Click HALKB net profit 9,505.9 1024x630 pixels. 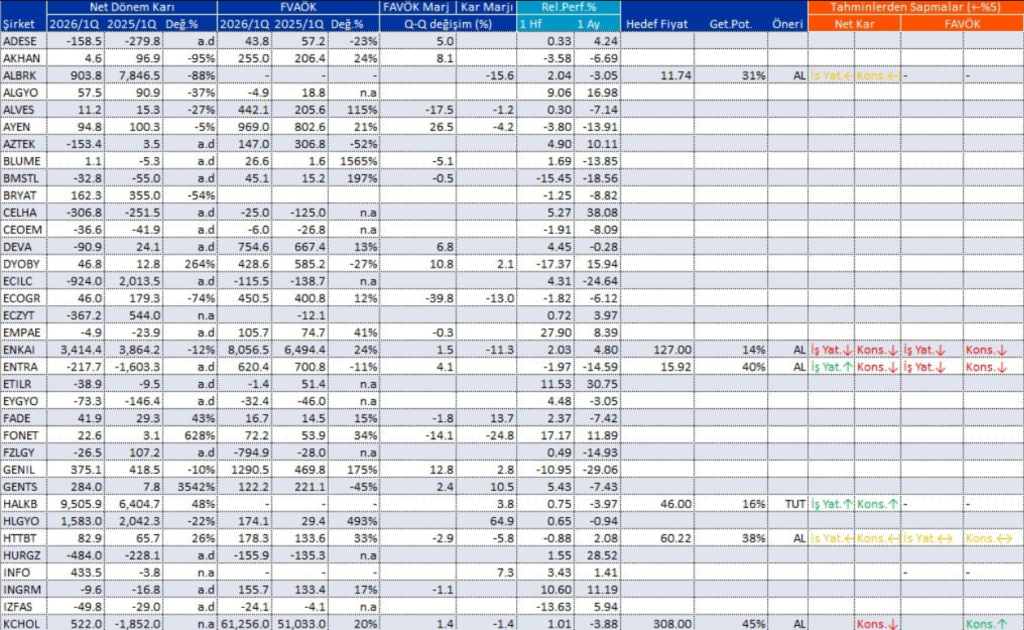click(x=81, y=504)
